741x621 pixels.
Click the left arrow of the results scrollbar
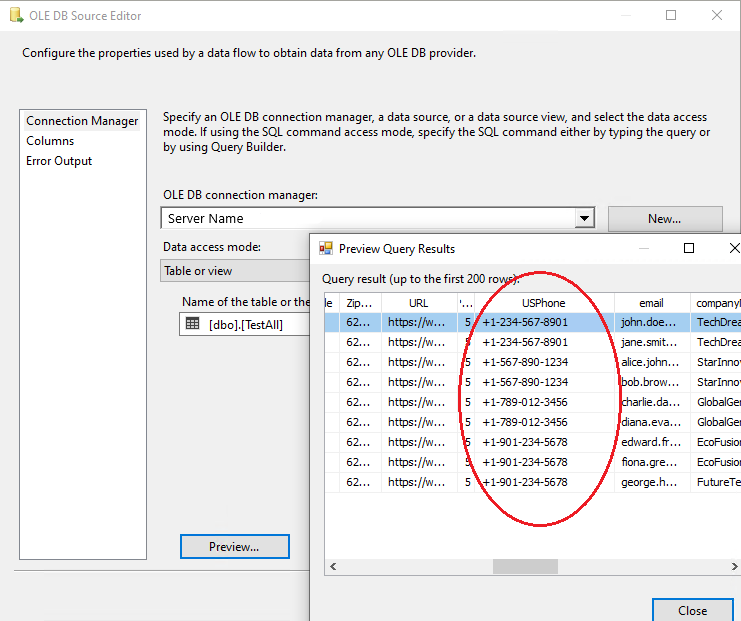(x=333, y=567)
